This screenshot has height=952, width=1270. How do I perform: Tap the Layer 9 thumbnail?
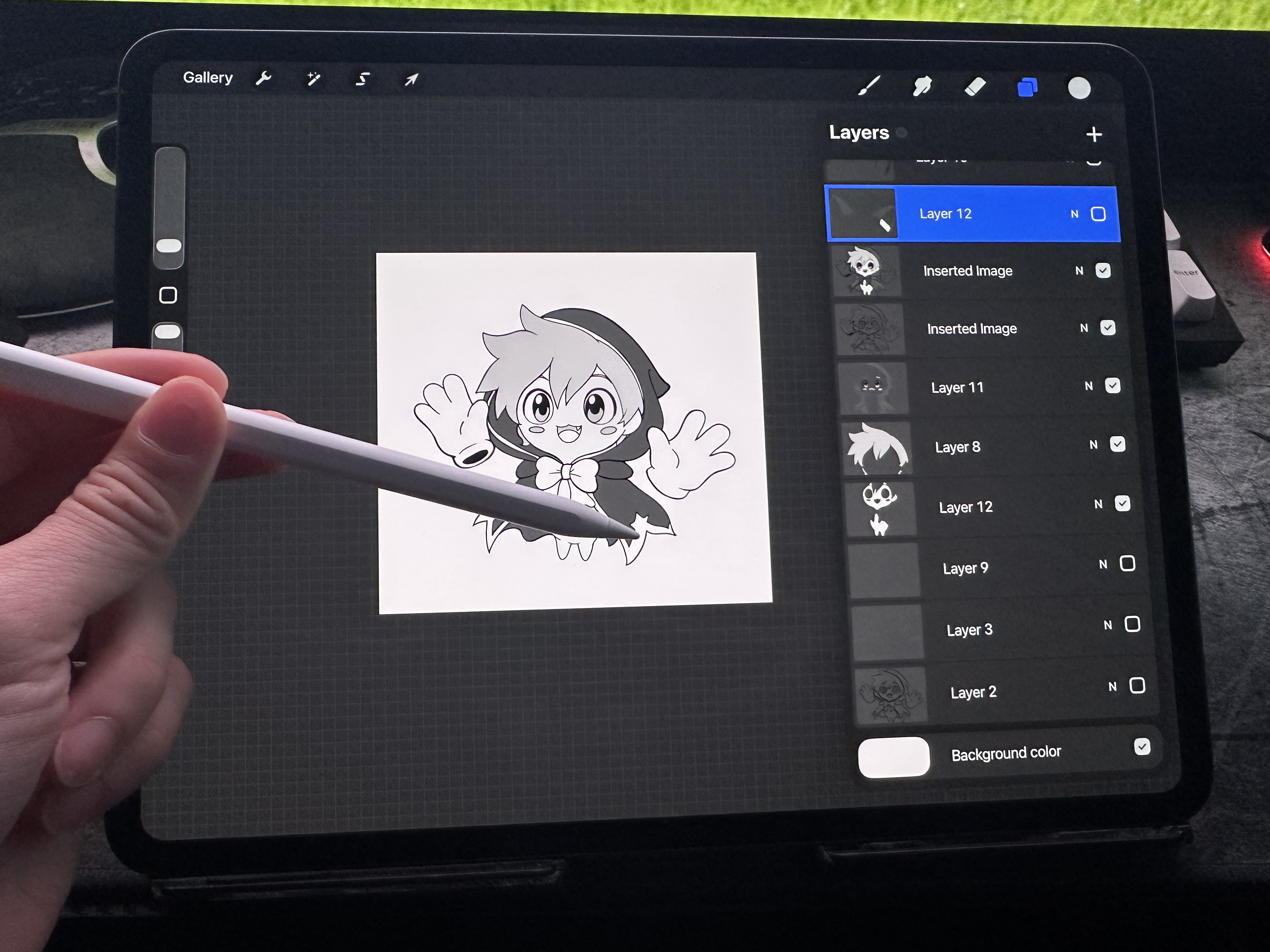pos(885,570)
